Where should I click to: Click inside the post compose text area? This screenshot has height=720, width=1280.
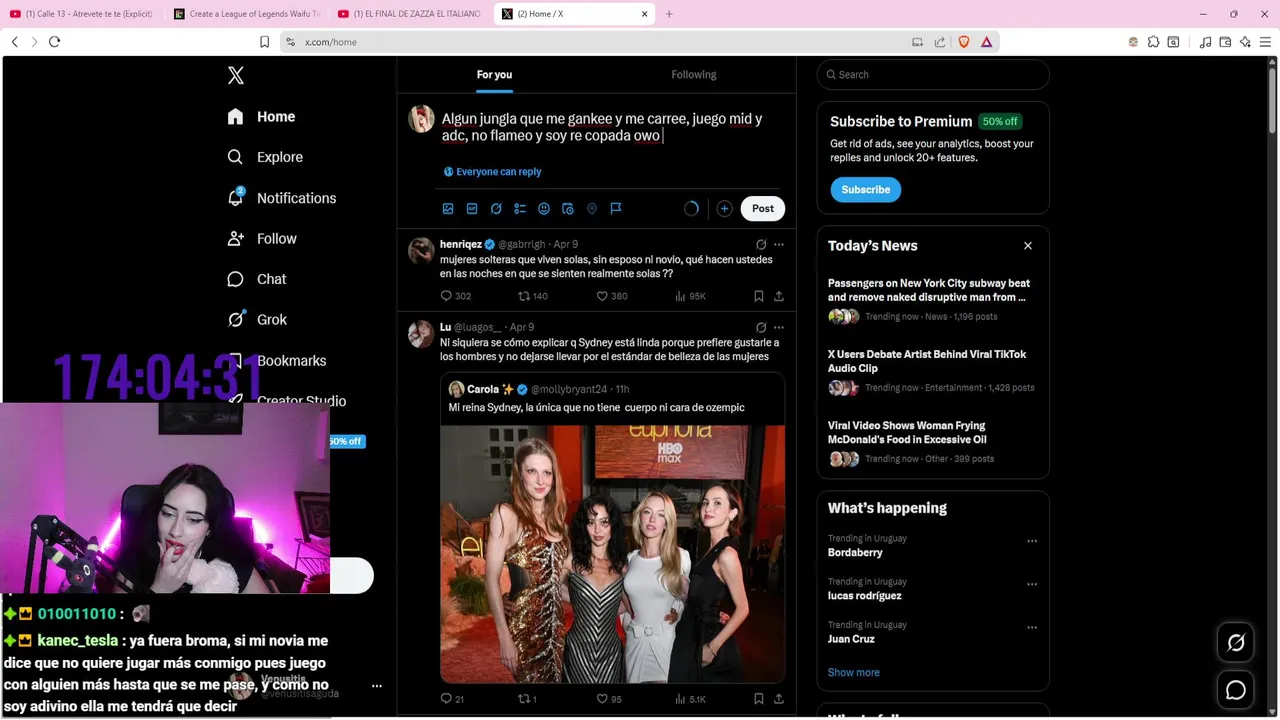tap(612, 127)
